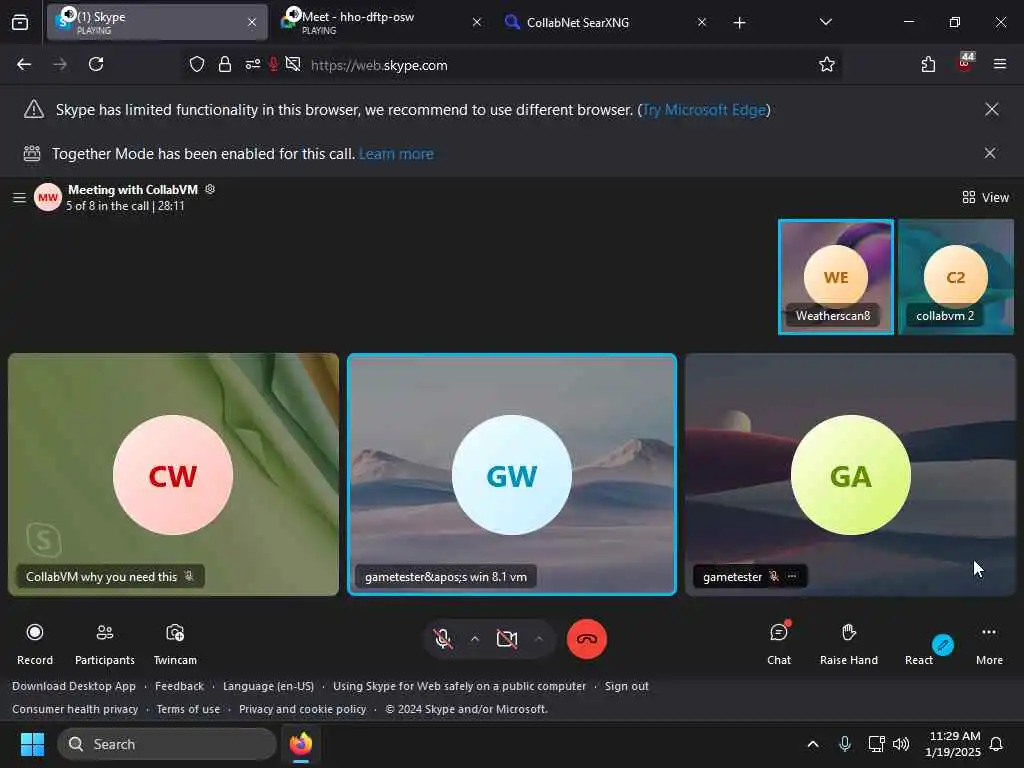
Task: Click the taskbar Search box
Action: tap(167, 744)
